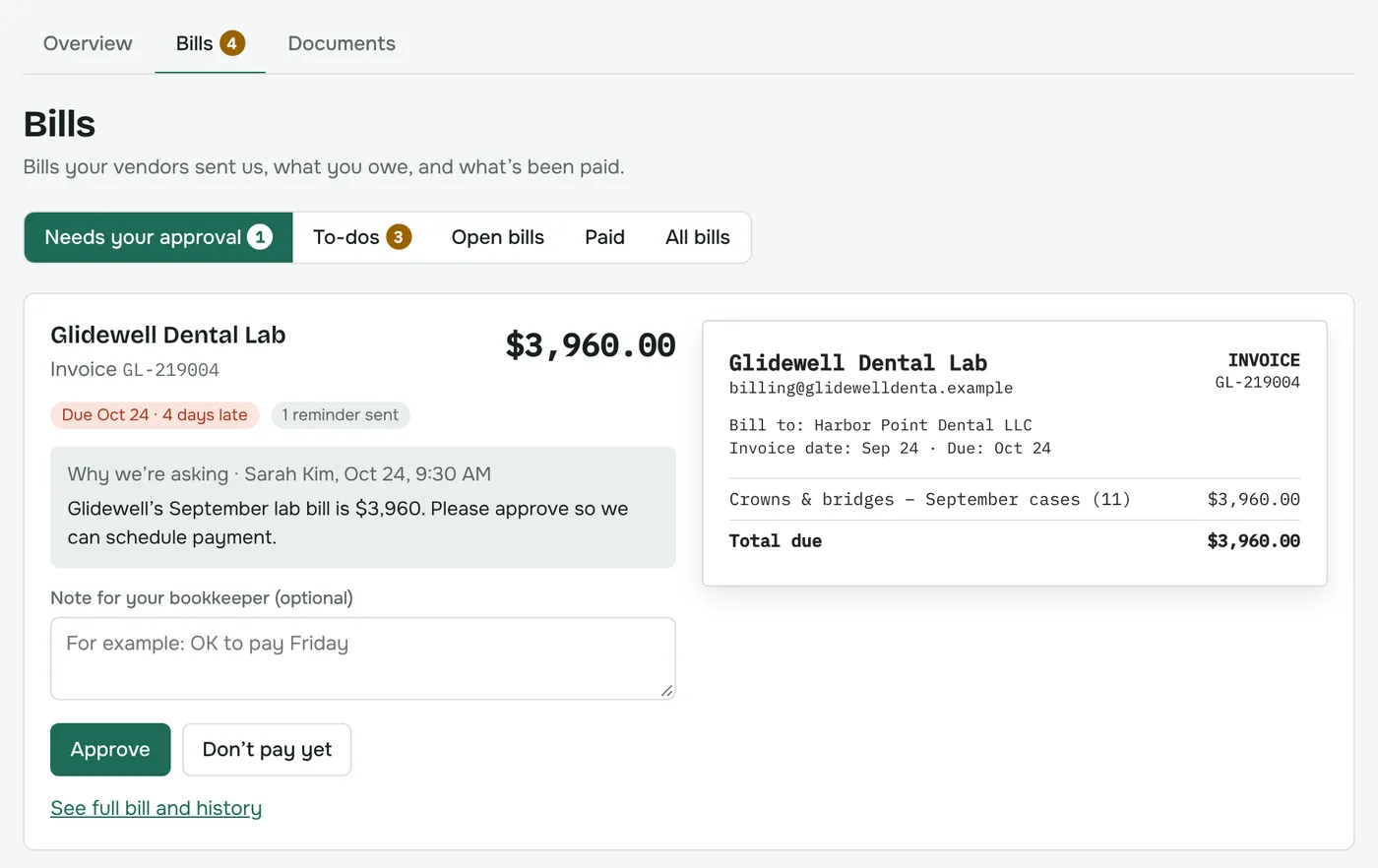Open See full bill and history link
The height and width of the screenshot is (868, 1378).
coord(157,808)
